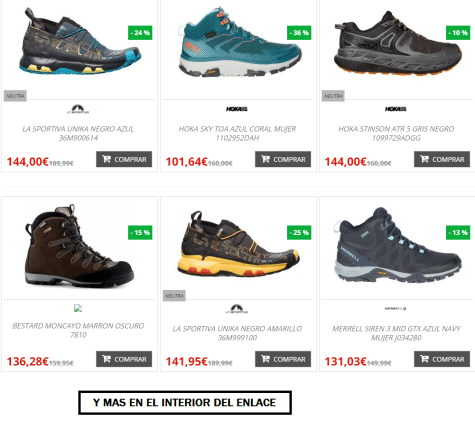Open Hoka Sky Toa Azul Coral Mujer title
Viewport: 475px width, 430px height.
point(237,133)
